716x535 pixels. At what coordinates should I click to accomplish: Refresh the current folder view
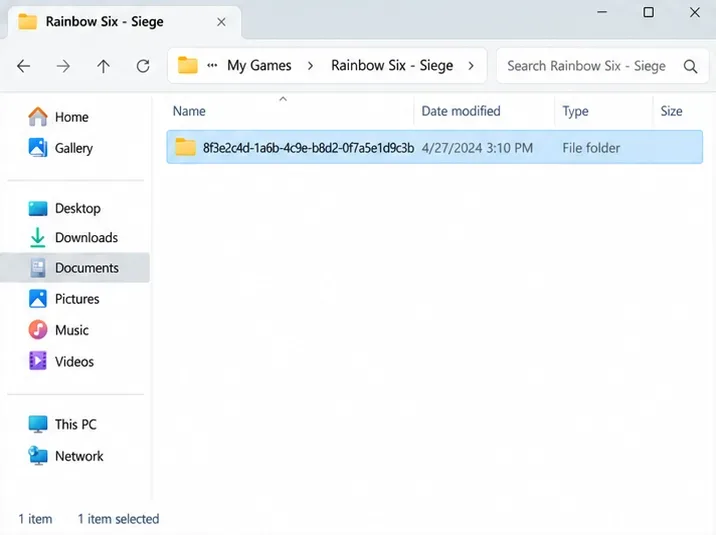[143, 66]
